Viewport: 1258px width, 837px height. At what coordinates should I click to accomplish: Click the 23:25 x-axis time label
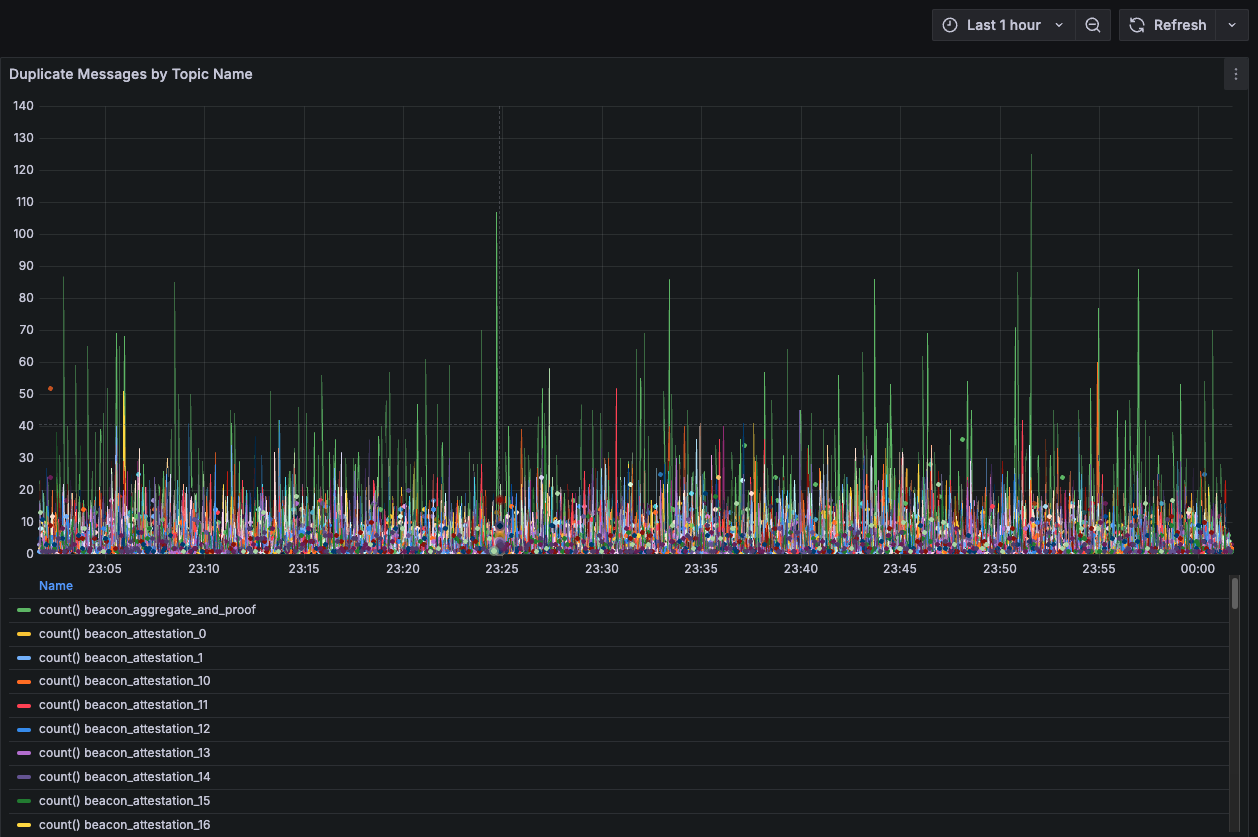[x=502, y=568]
